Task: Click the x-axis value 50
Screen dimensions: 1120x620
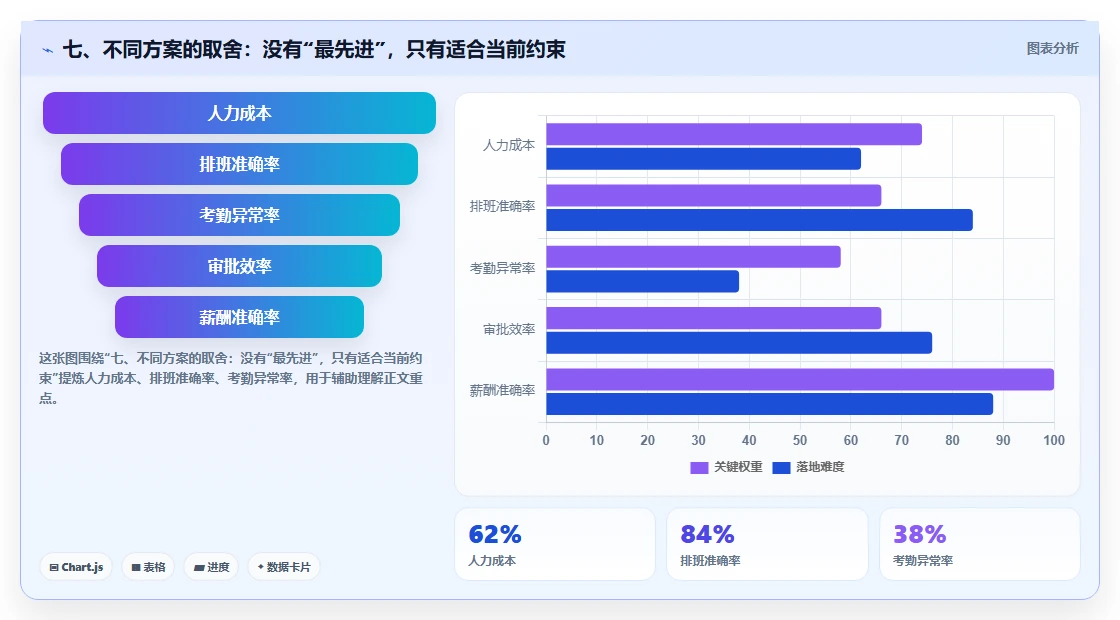Action: pyautogui.click(x=800, y=441)
